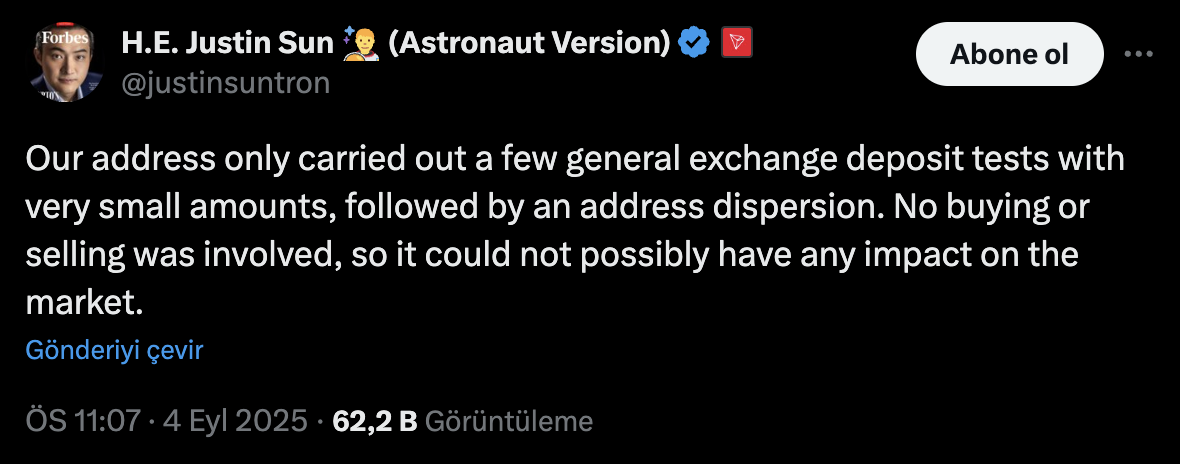Viewport: 1180px width, 464px height.
Task: Click the "Gönderiyi çevir" translate link
Action: coord(115,350)
